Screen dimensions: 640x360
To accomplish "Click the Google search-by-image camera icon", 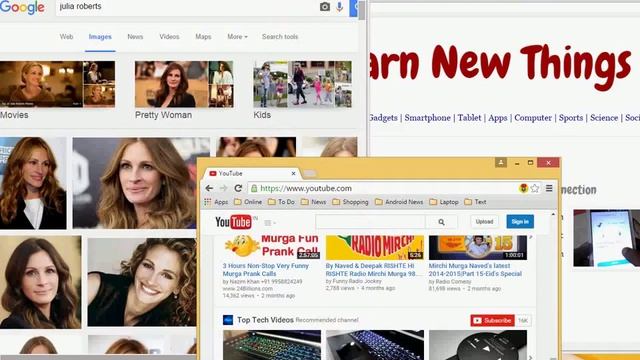I will tap(324, 7).
